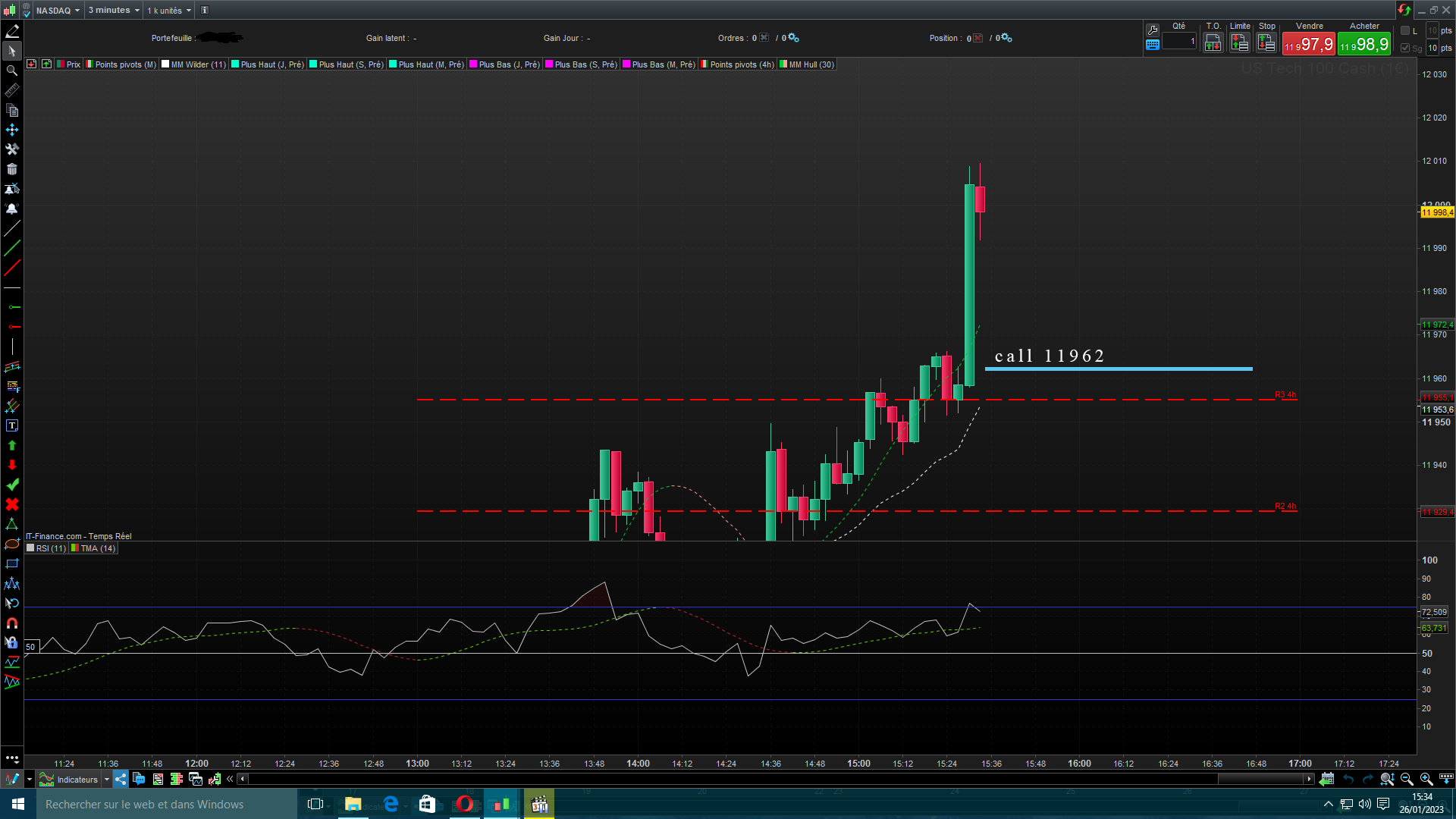
Task: Open the Stop order icon
Action: pyautogui.click(x=1266, y=43)
